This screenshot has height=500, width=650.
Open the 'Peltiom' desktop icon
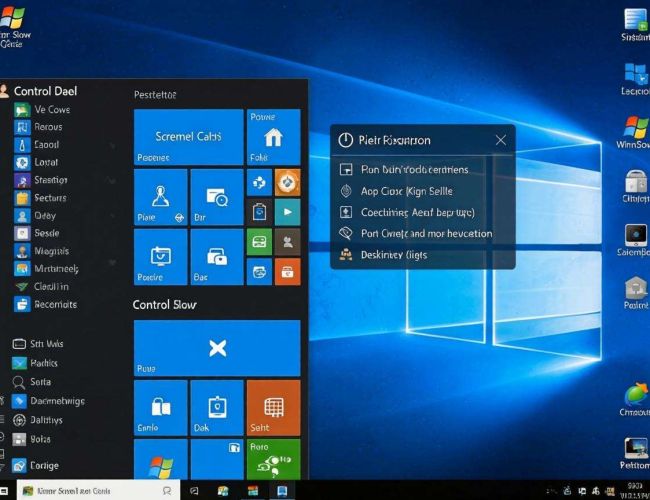635,453
